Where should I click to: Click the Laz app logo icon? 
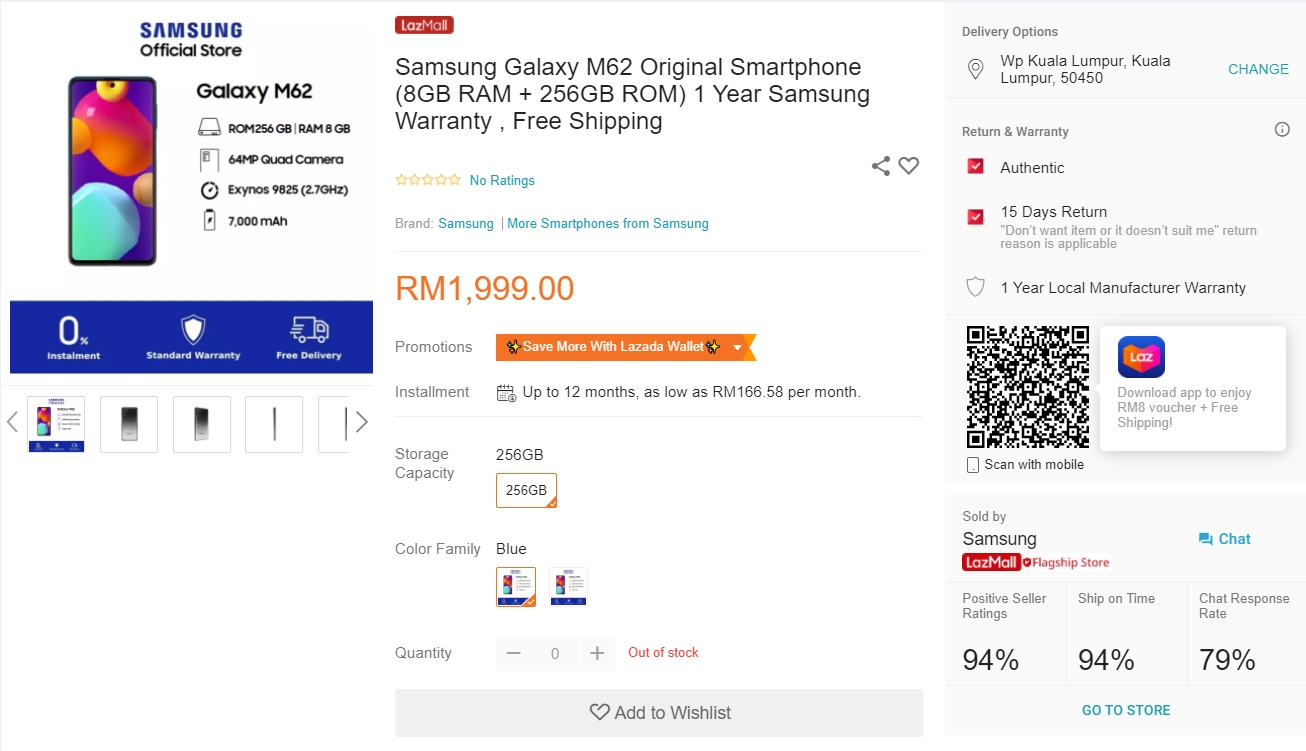point(1141,357)
